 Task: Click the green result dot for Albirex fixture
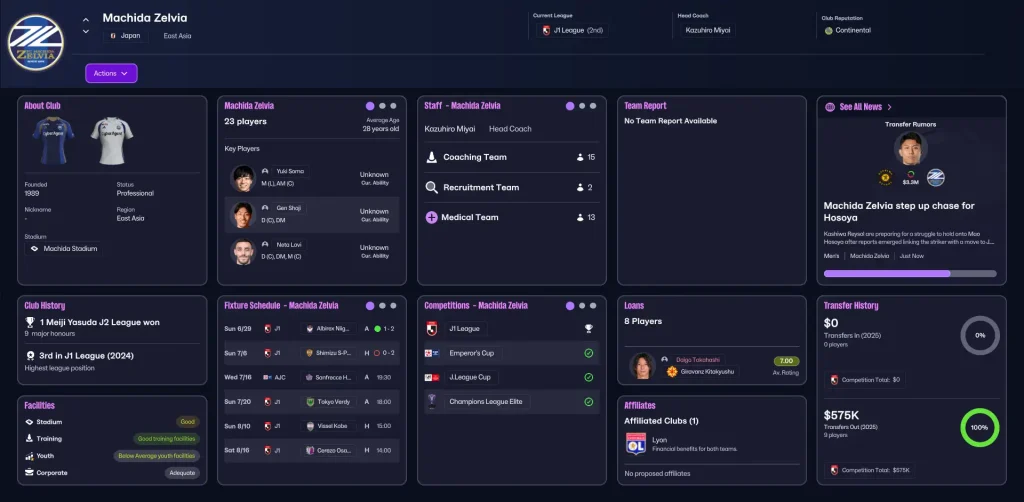[x=377, y=328]
